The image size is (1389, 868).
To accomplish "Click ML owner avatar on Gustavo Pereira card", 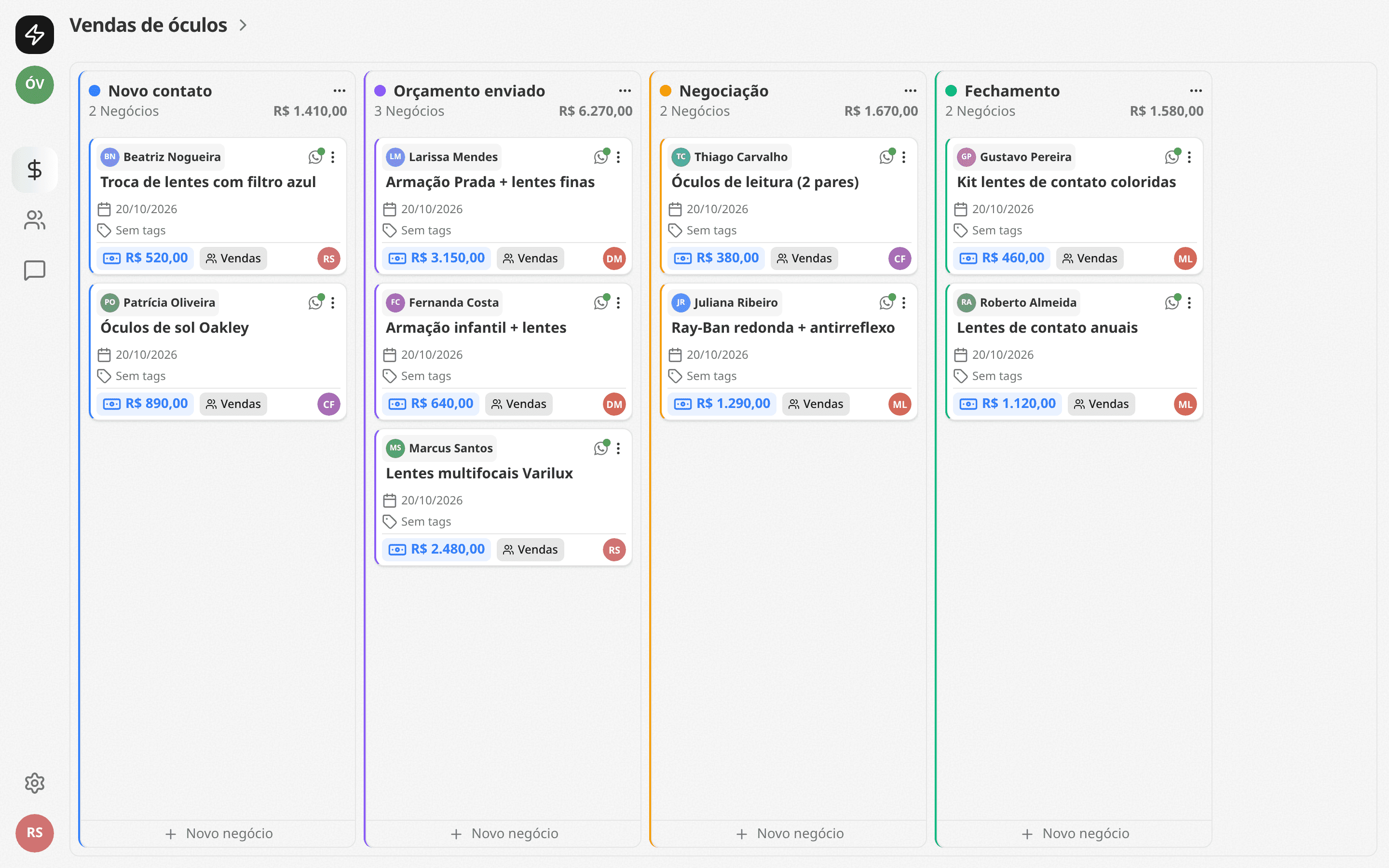I will pos(1185,258).
